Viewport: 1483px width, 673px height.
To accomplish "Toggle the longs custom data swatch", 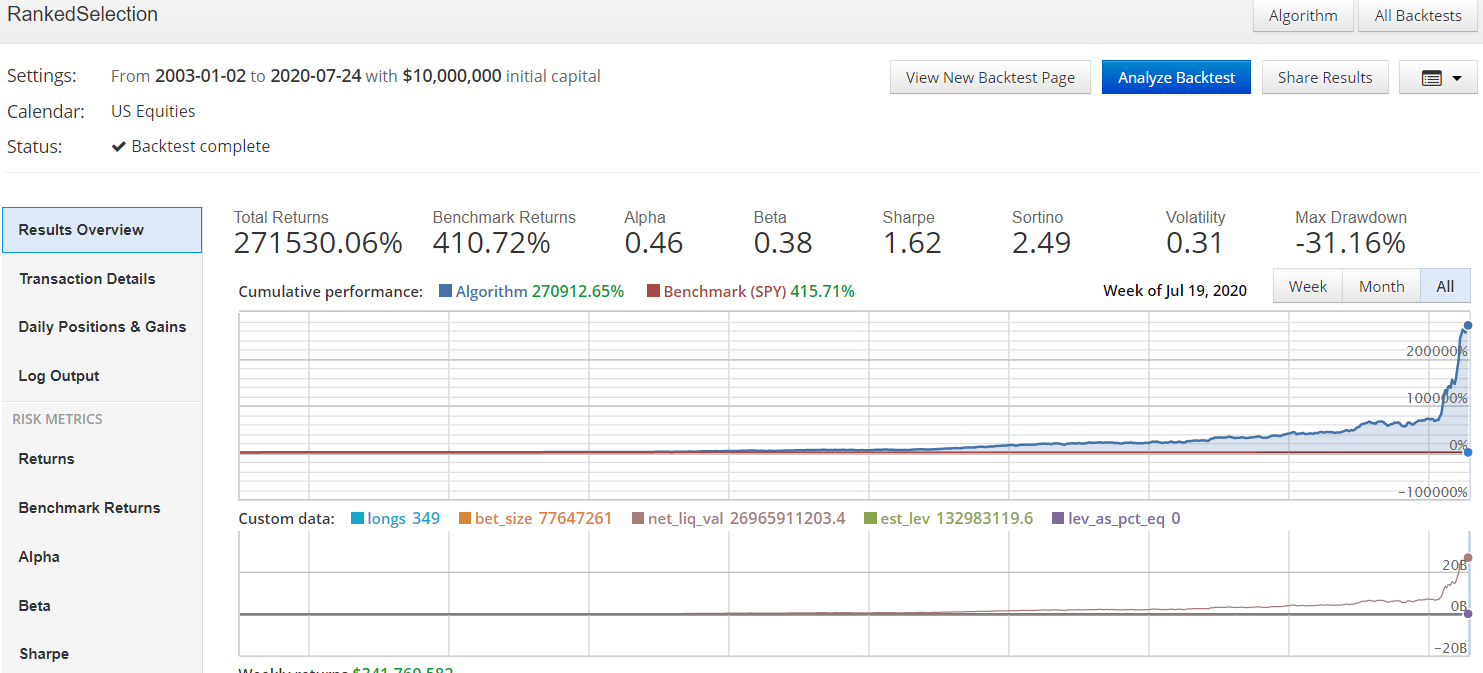I will pyautogui.click(x=357, y=519).
